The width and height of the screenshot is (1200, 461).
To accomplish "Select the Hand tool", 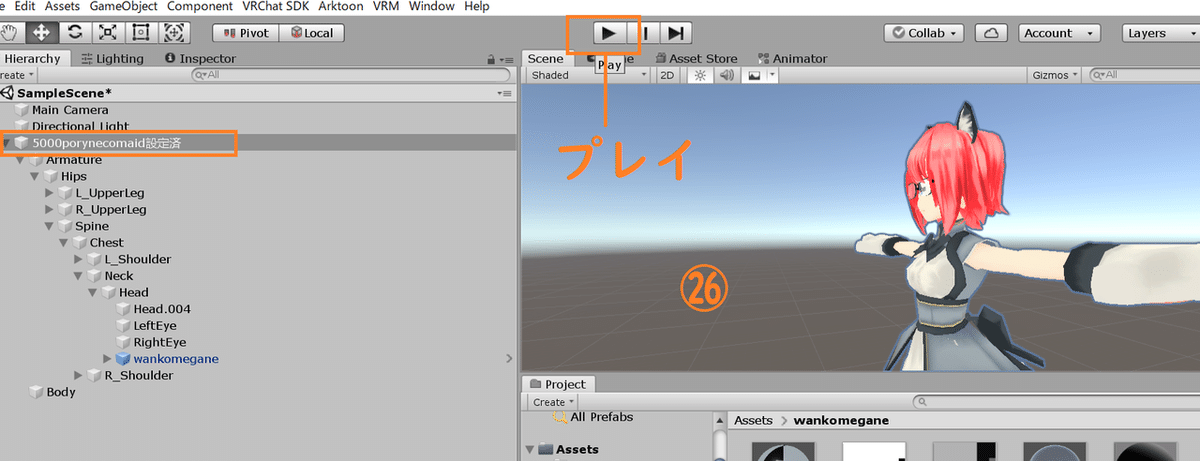I will pos(8,32).
